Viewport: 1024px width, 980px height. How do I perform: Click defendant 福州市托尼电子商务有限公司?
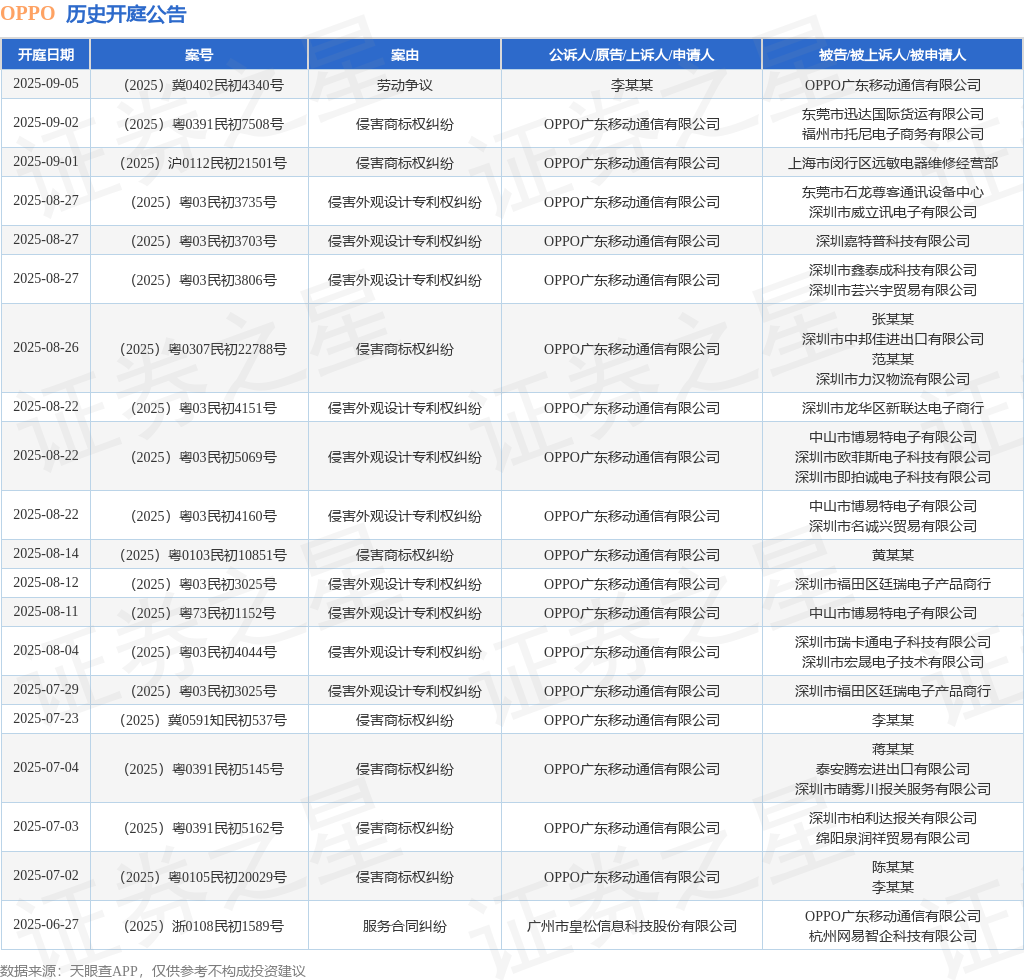(893, 134)
